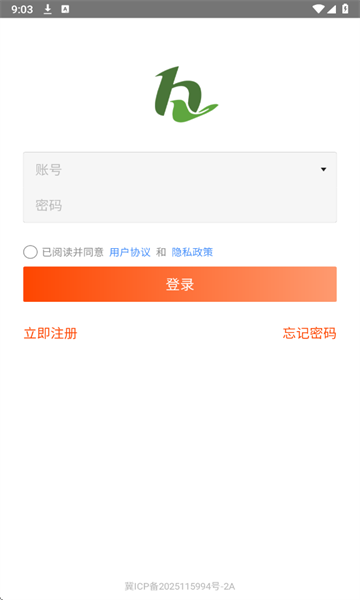This screenshot has height=600, width=360.
Task: Select 立即注册 to register now
Action: [x=50, y=333]
